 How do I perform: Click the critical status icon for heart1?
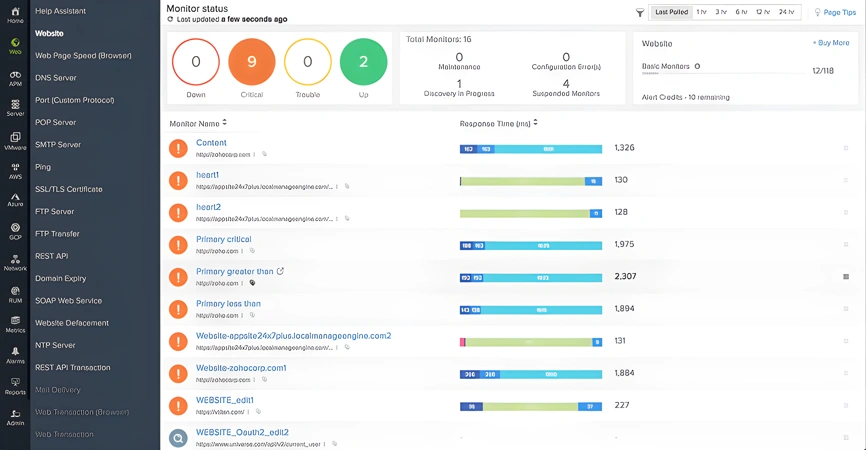[178, 180]
